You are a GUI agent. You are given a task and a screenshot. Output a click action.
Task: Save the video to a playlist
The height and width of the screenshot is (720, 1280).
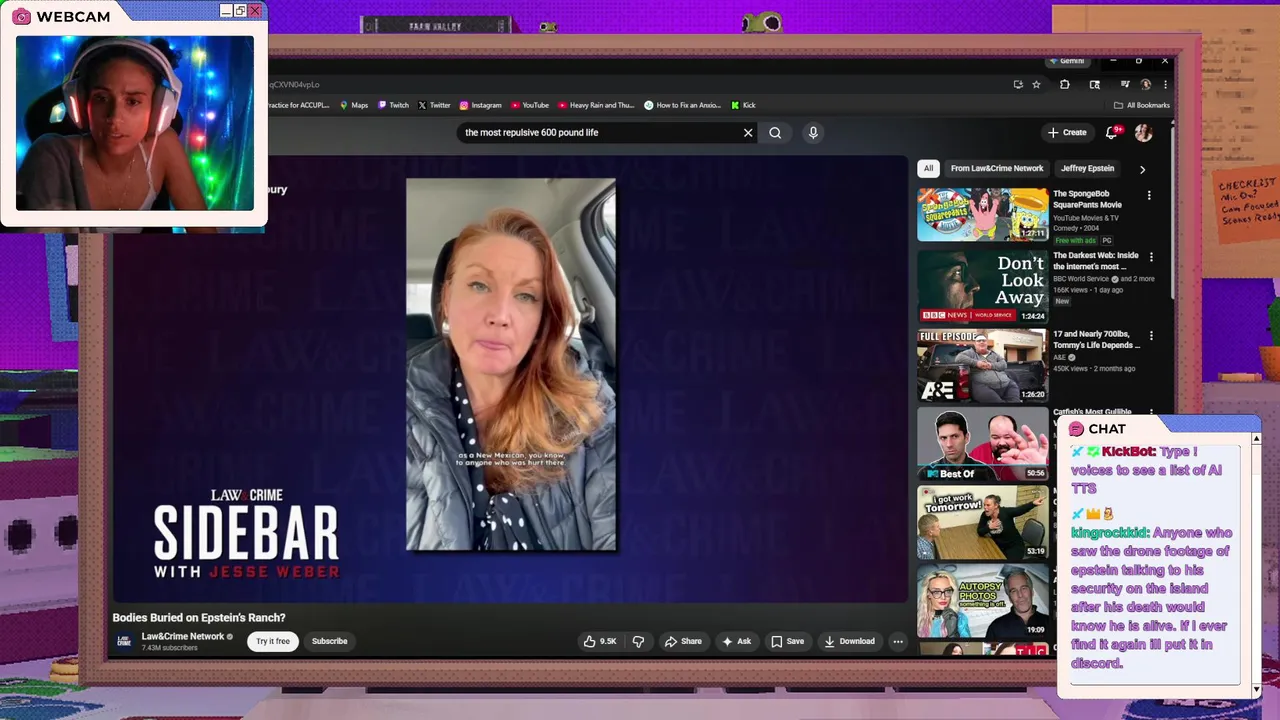click(787, 641)
